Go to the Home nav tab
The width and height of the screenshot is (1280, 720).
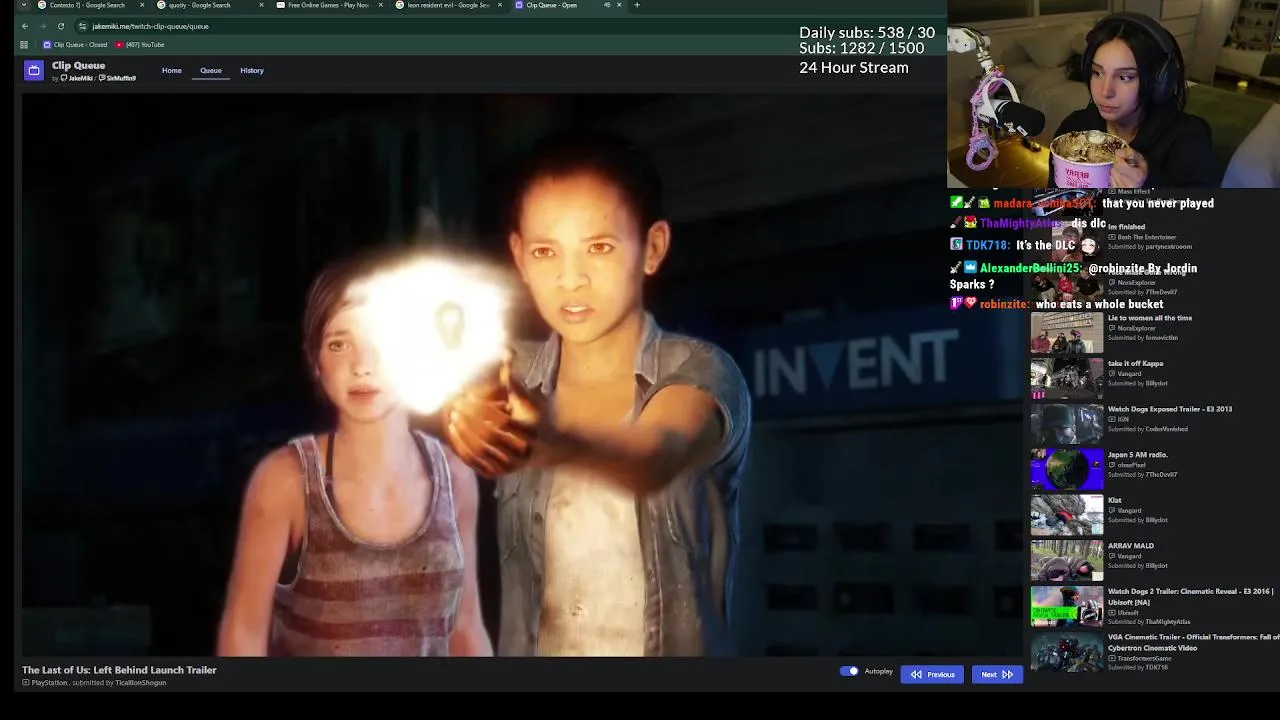172,70
